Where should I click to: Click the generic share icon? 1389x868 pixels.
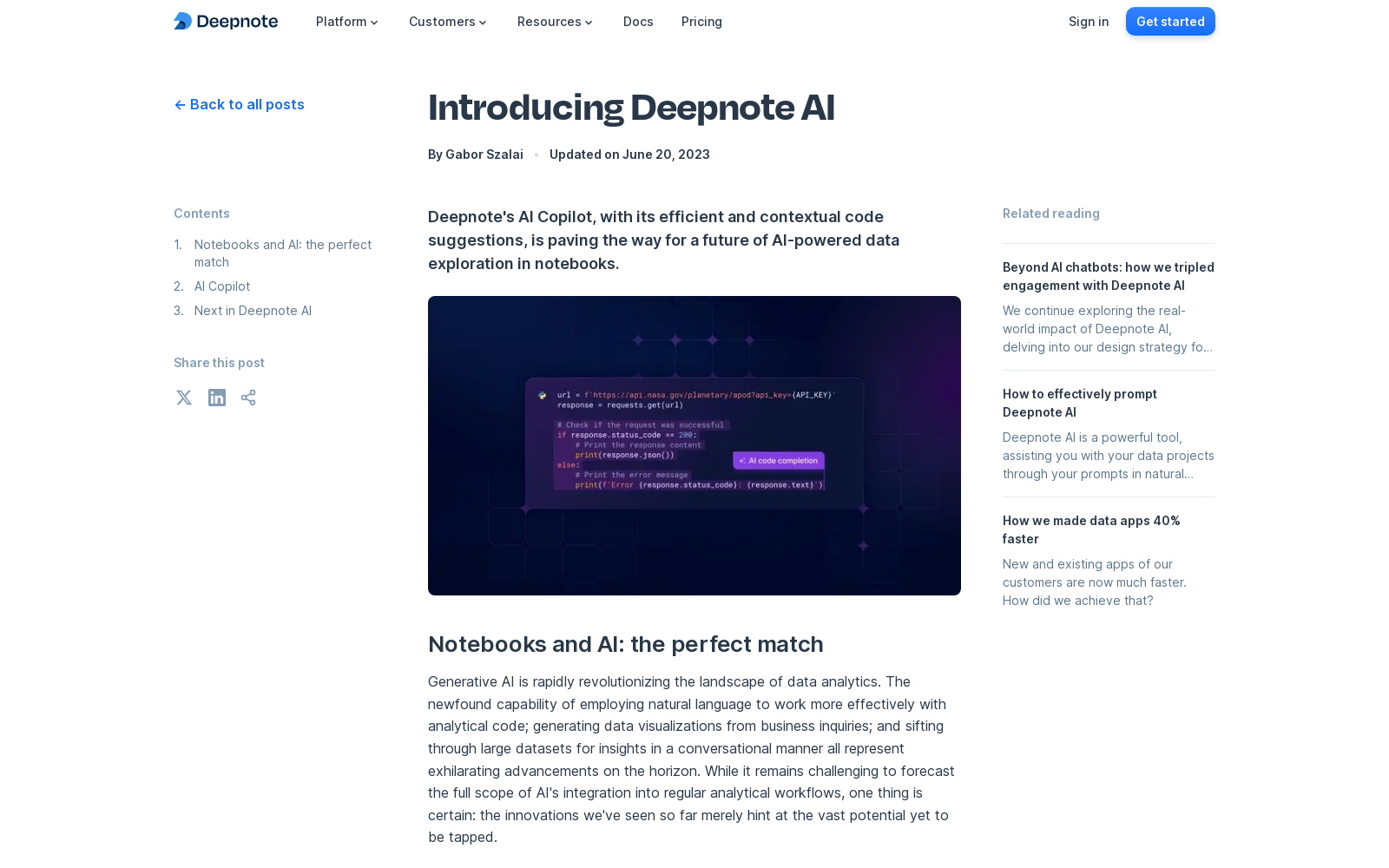(x=248, y=398)
